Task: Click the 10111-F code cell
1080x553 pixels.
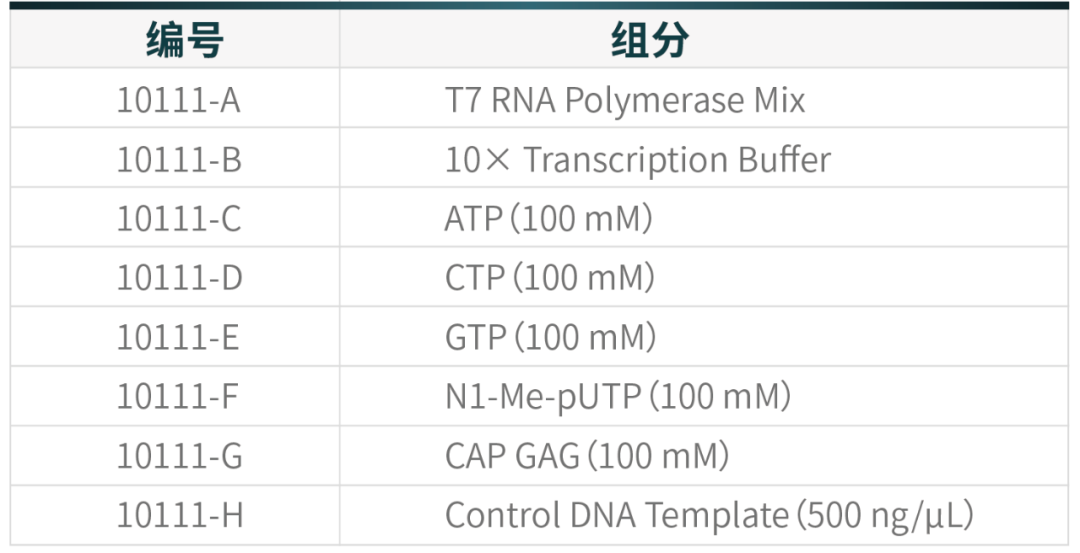Action: point(175,396)
